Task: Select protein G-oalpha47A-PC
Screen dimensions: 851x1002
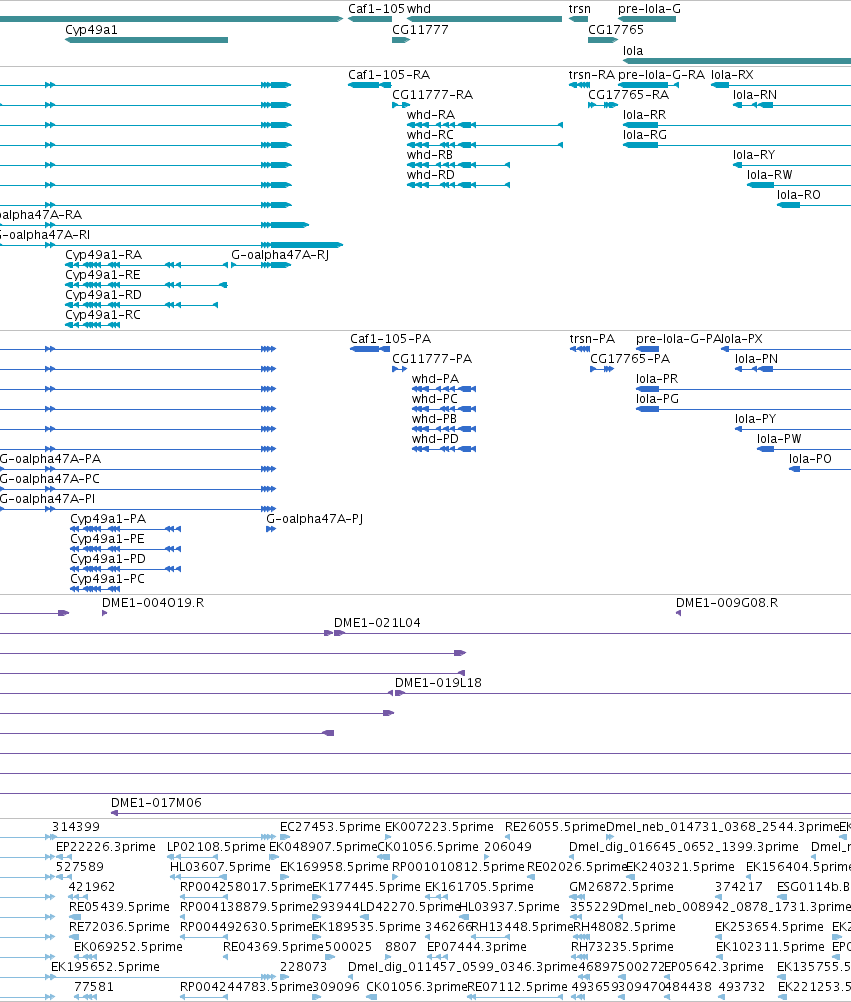Action: click(x=138, y=489)
